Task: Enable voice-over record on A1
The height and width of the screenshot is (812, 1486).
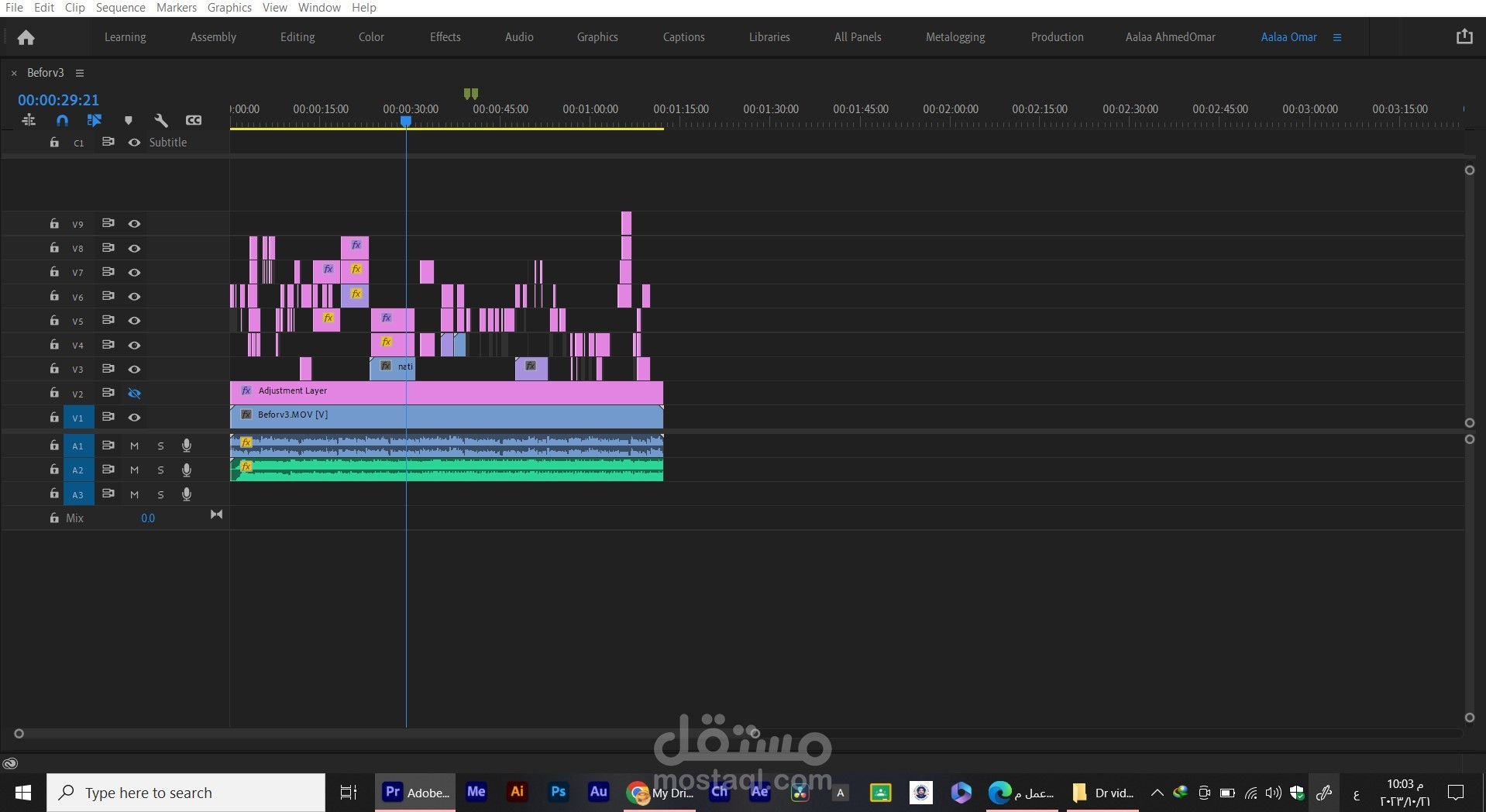Action: 187,446
